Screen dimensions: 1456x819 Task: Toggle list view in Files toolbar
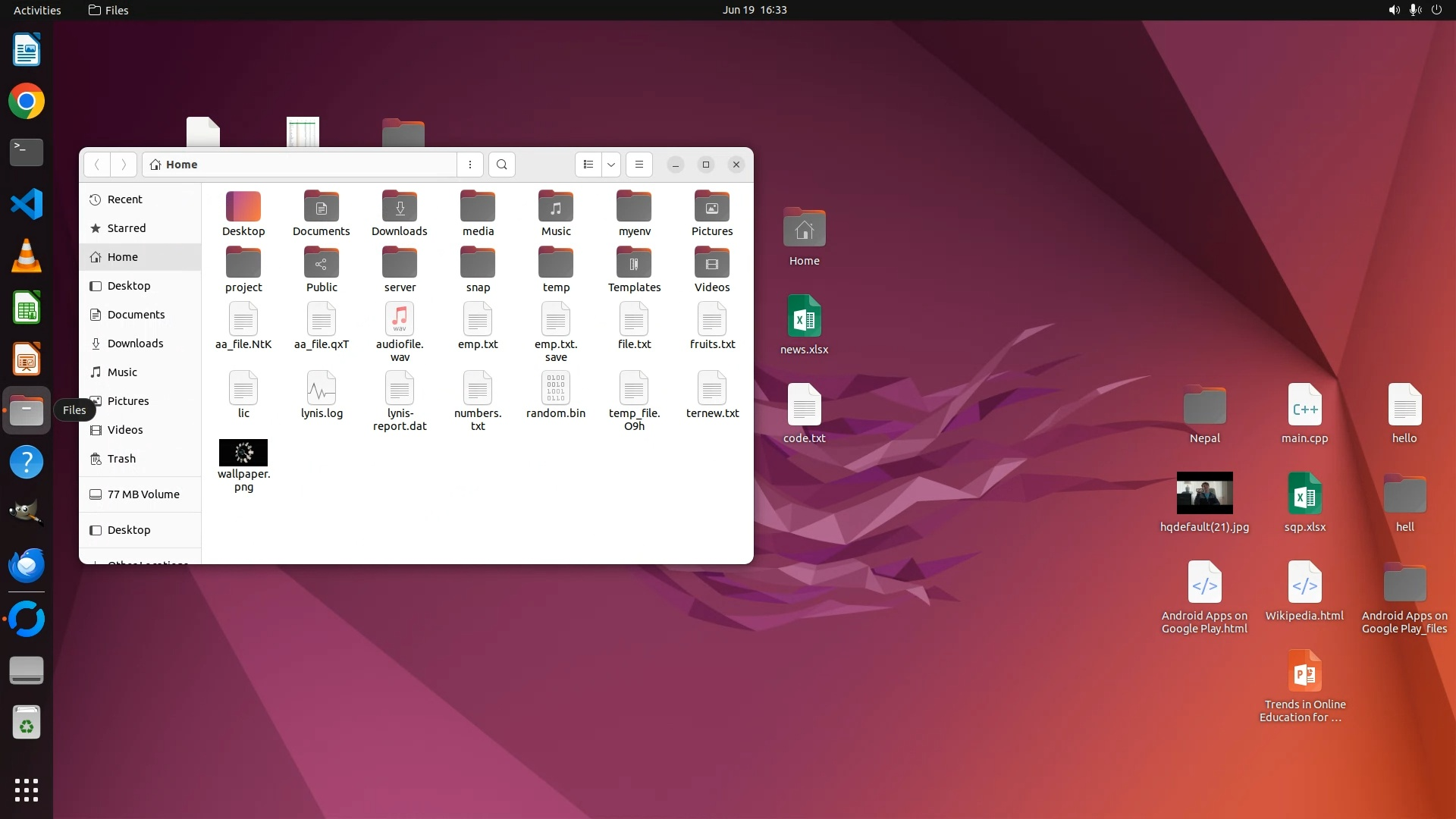coord(588,165)
